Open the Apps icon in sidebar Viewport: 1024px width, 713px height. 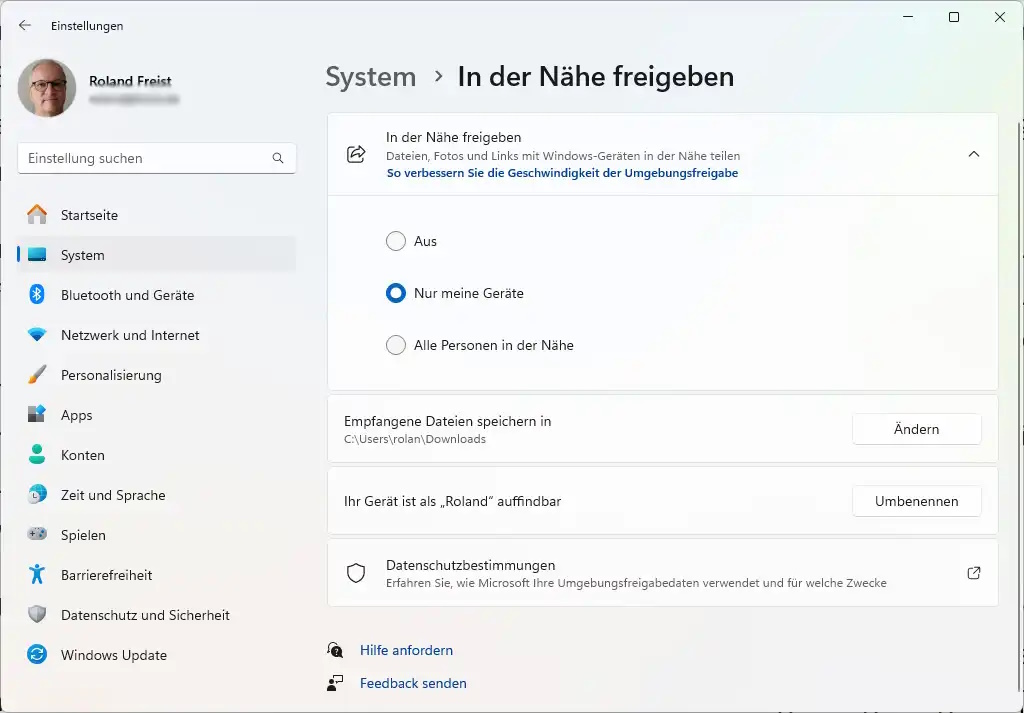[x=37, y=415]
